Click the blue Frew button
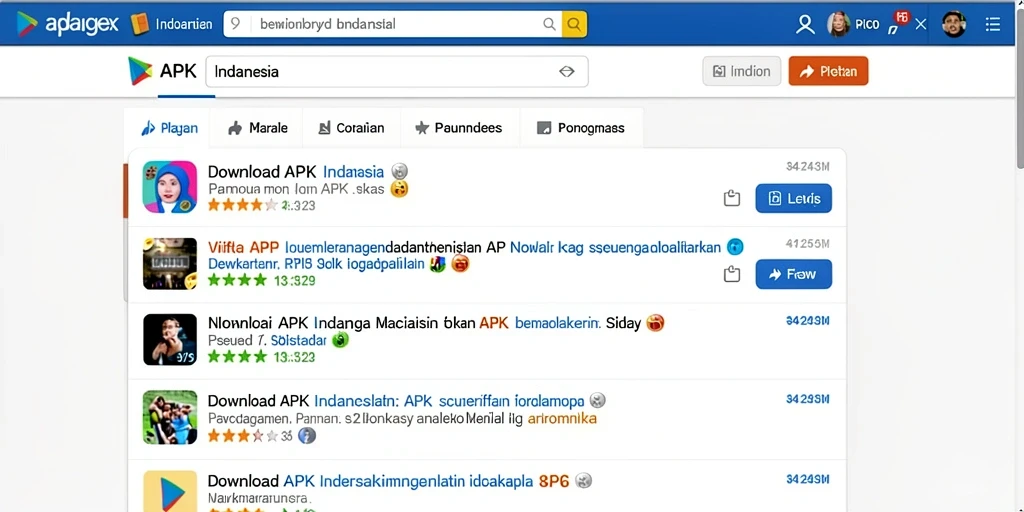Screen dimensions: 1024x512 tap(793, 274)
